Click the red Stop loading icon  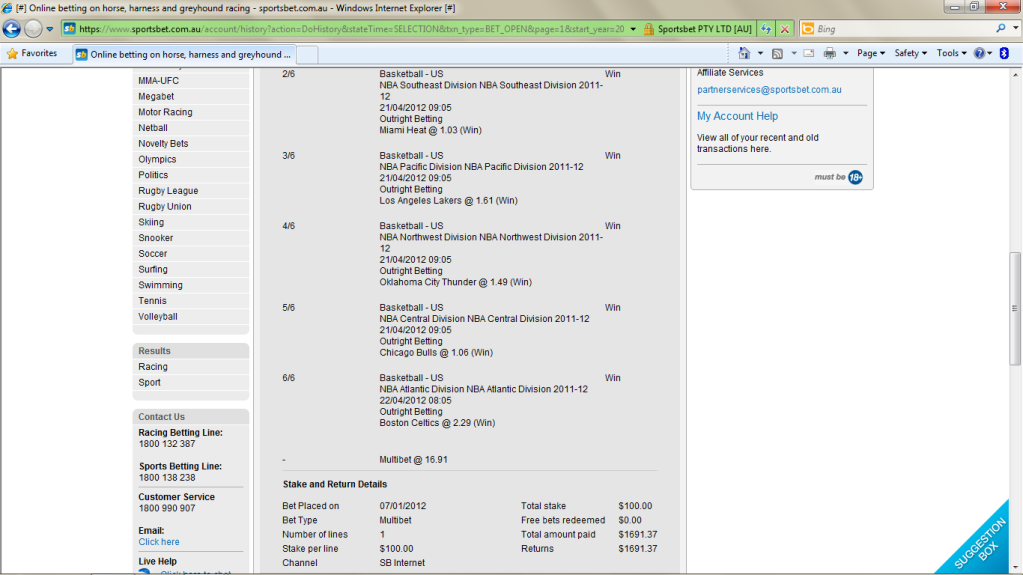click(785, 29)
